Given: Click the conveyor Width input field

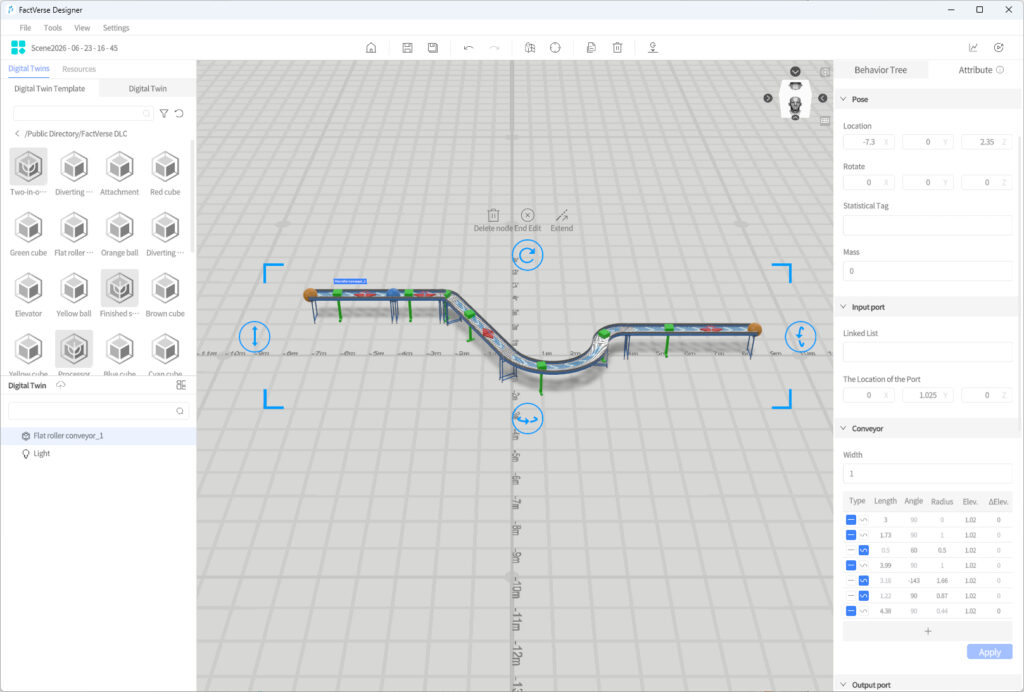Looking at the screenshot, I should tap(928, 473).
